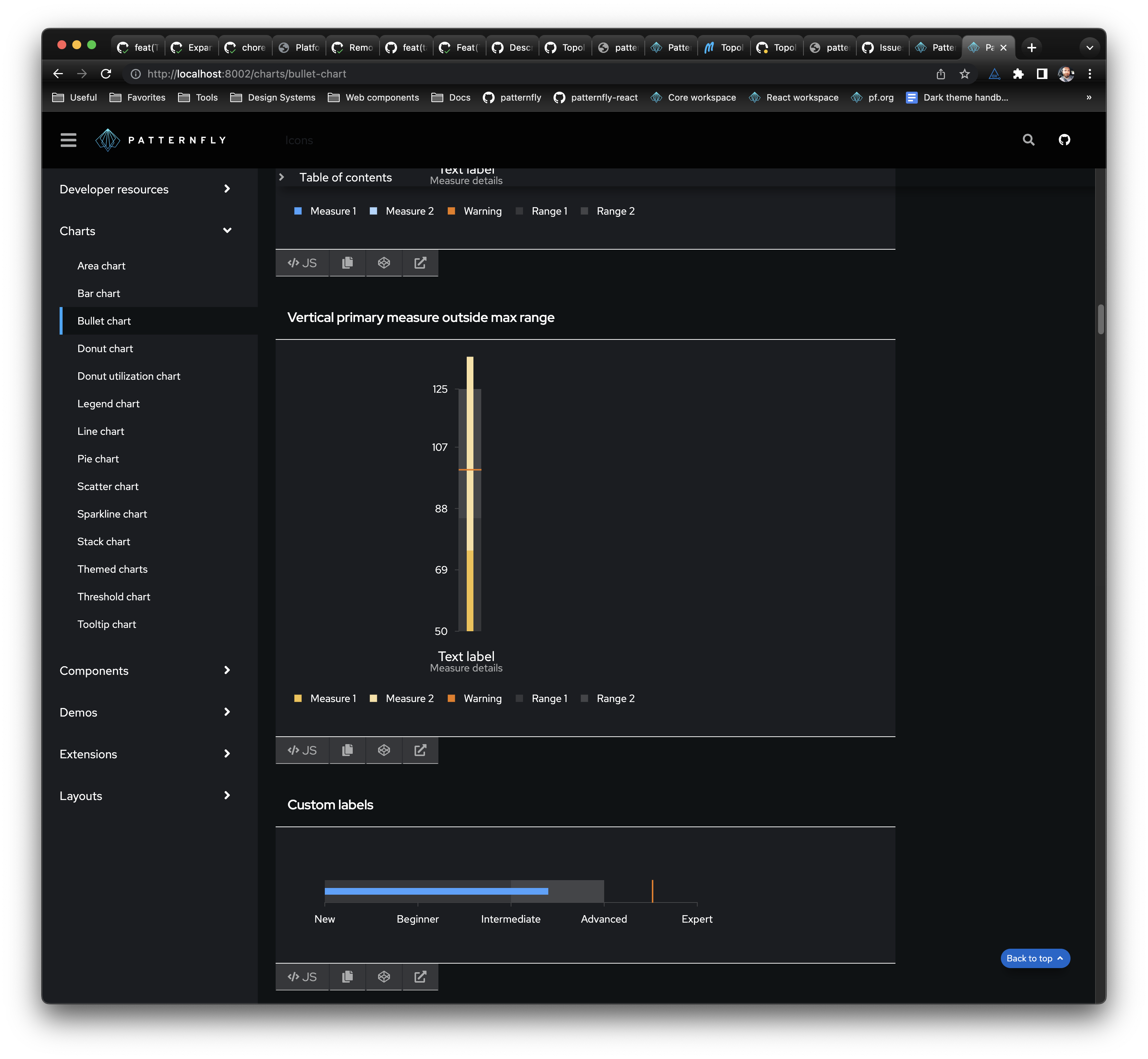Open the hamburger navigation menu
The image size is (1148, 1059).
click(x=68, y=140)
